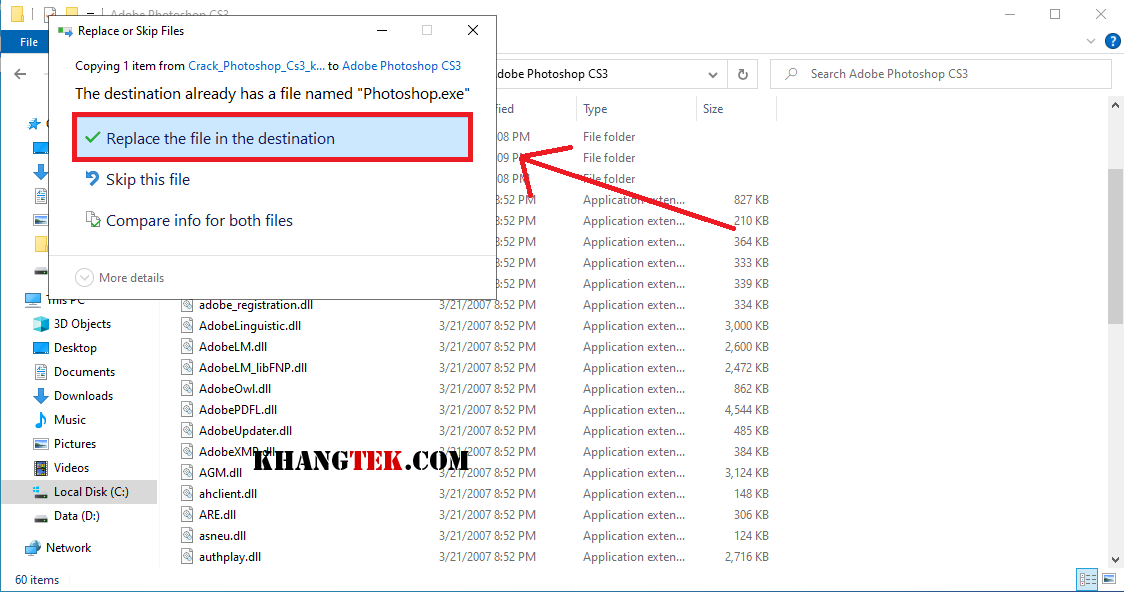Select the Data (D:) drive
1124x592 pixels.
[76, 516]
